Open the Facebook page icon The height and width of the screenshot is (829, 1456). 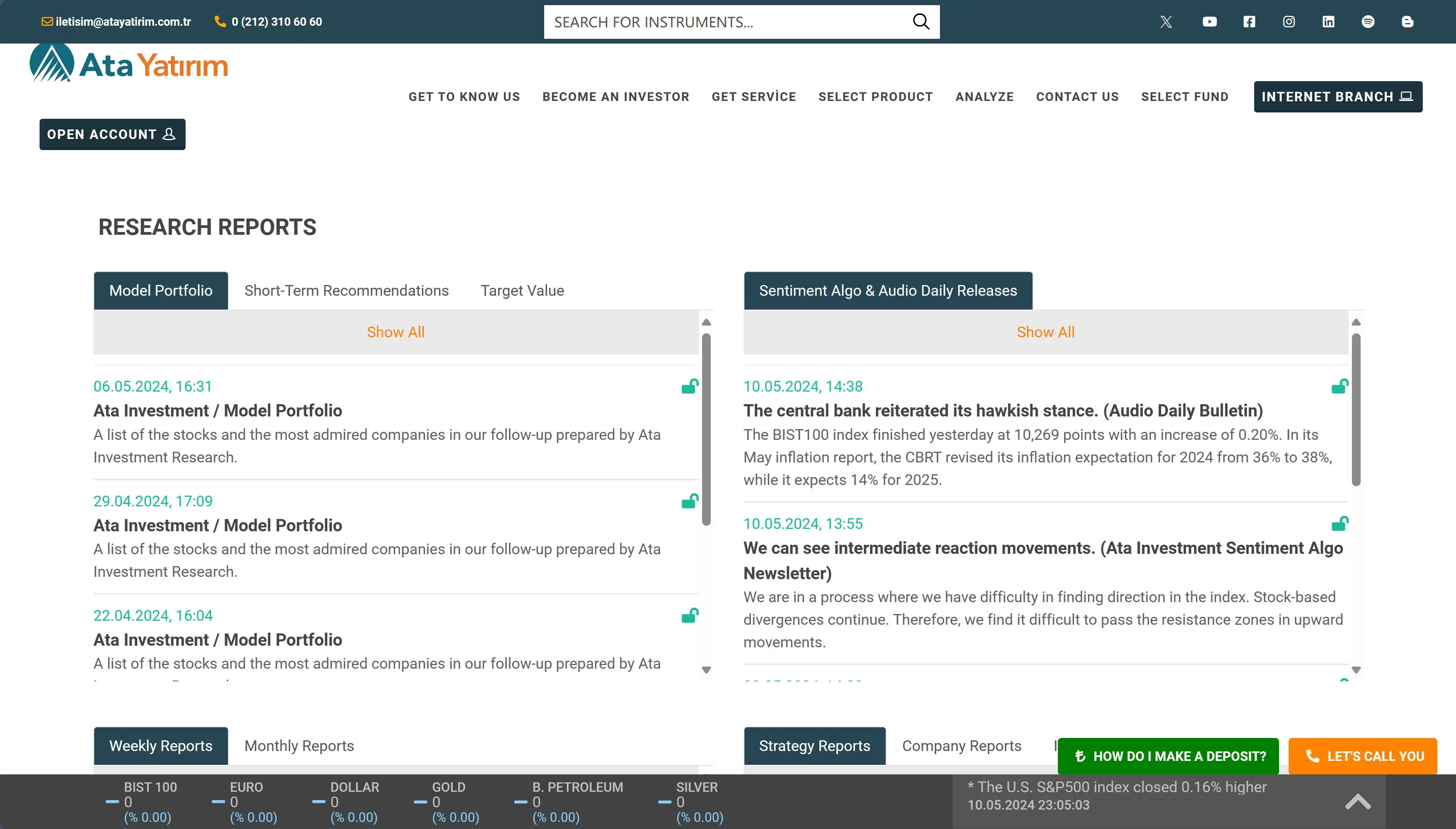point(1249,22)
